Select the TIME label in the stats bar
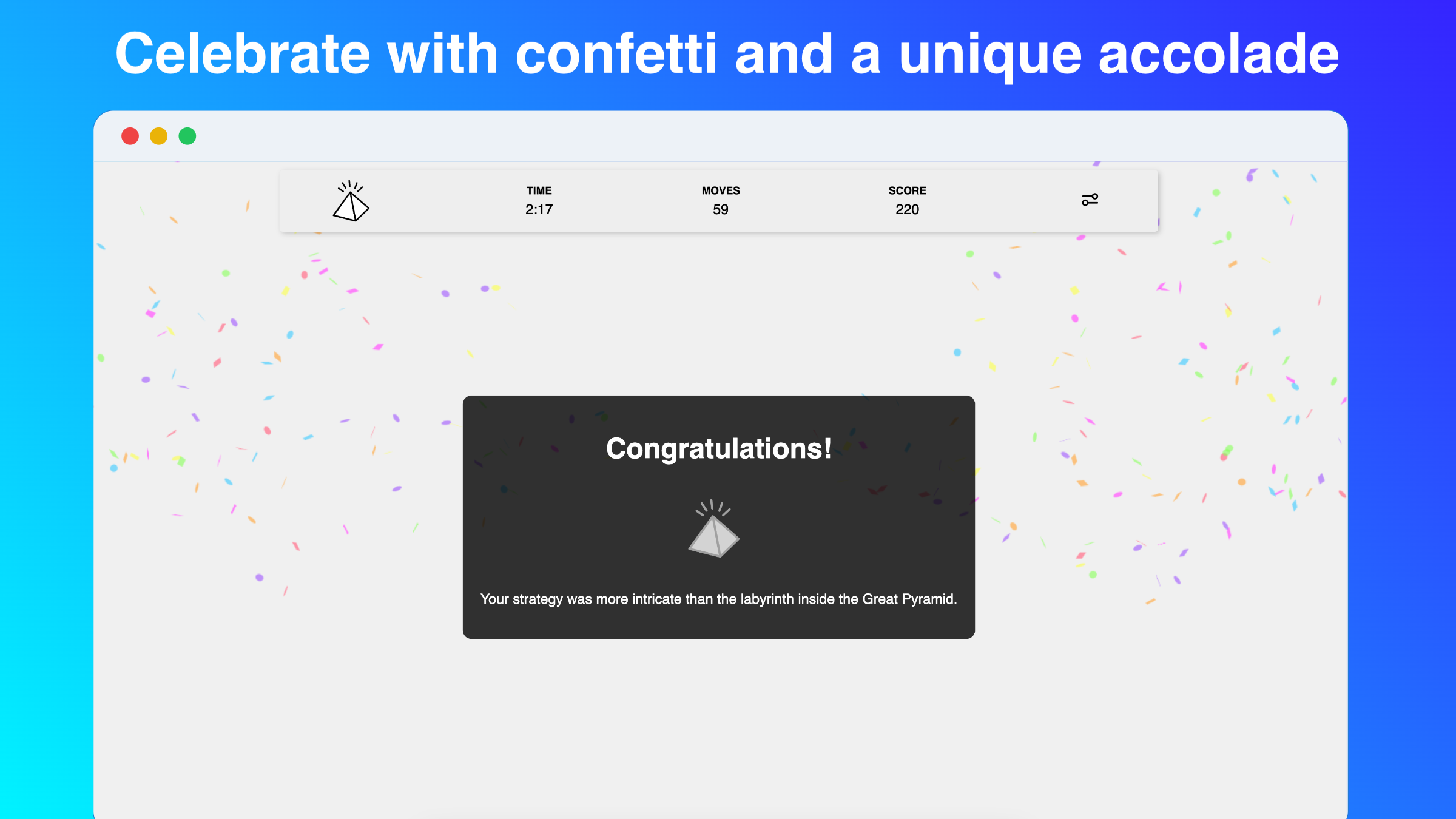This screenshot has height=819, width=1456. tap(539, 190)
